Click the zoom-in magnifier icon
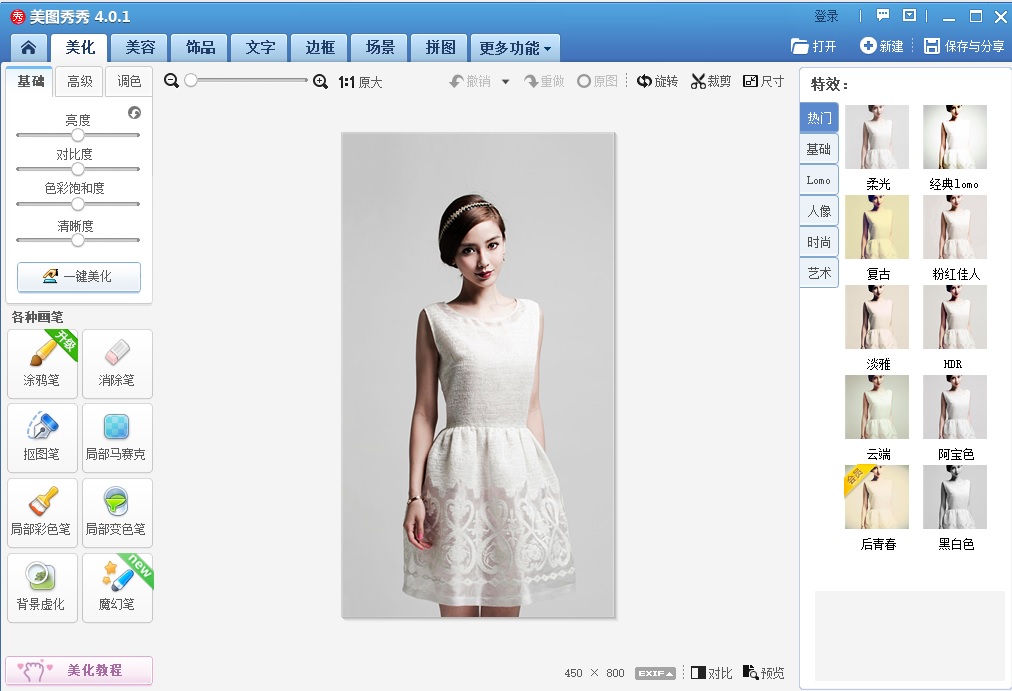The width and height of the screenshot is (1012, 691). pos(320,82)
